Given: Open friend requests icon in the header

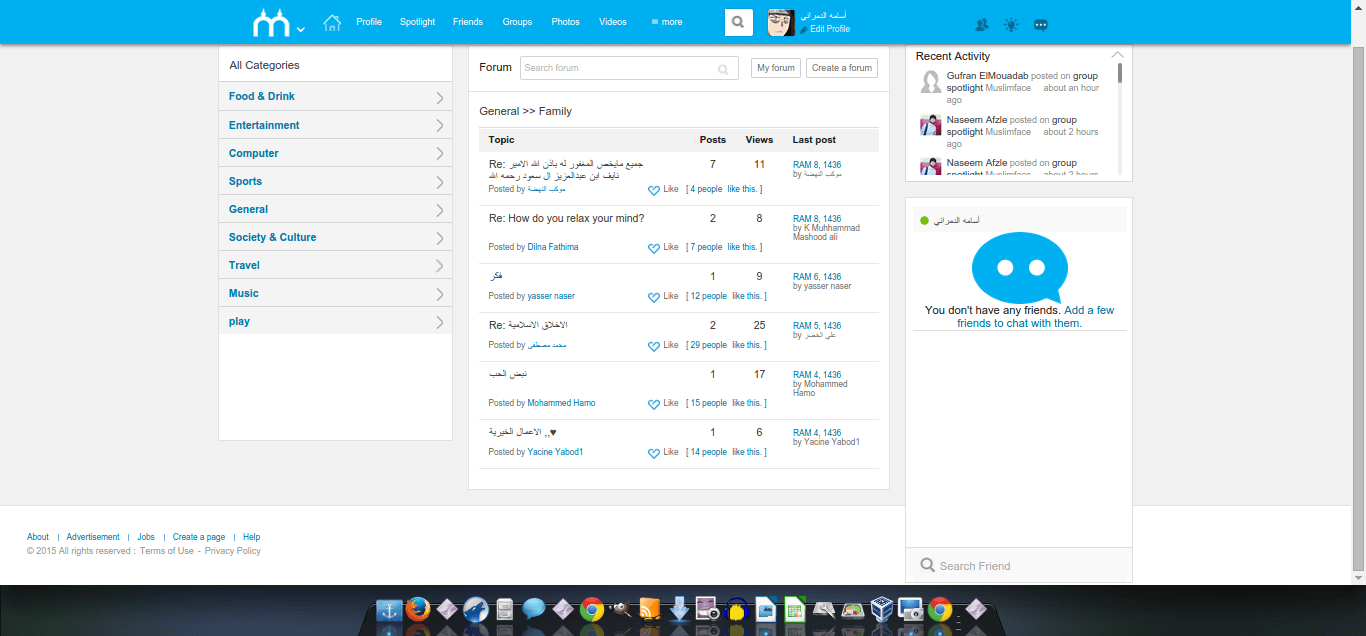Looking at the screenshot, I should pyautogui.click(x=981, y=26).
